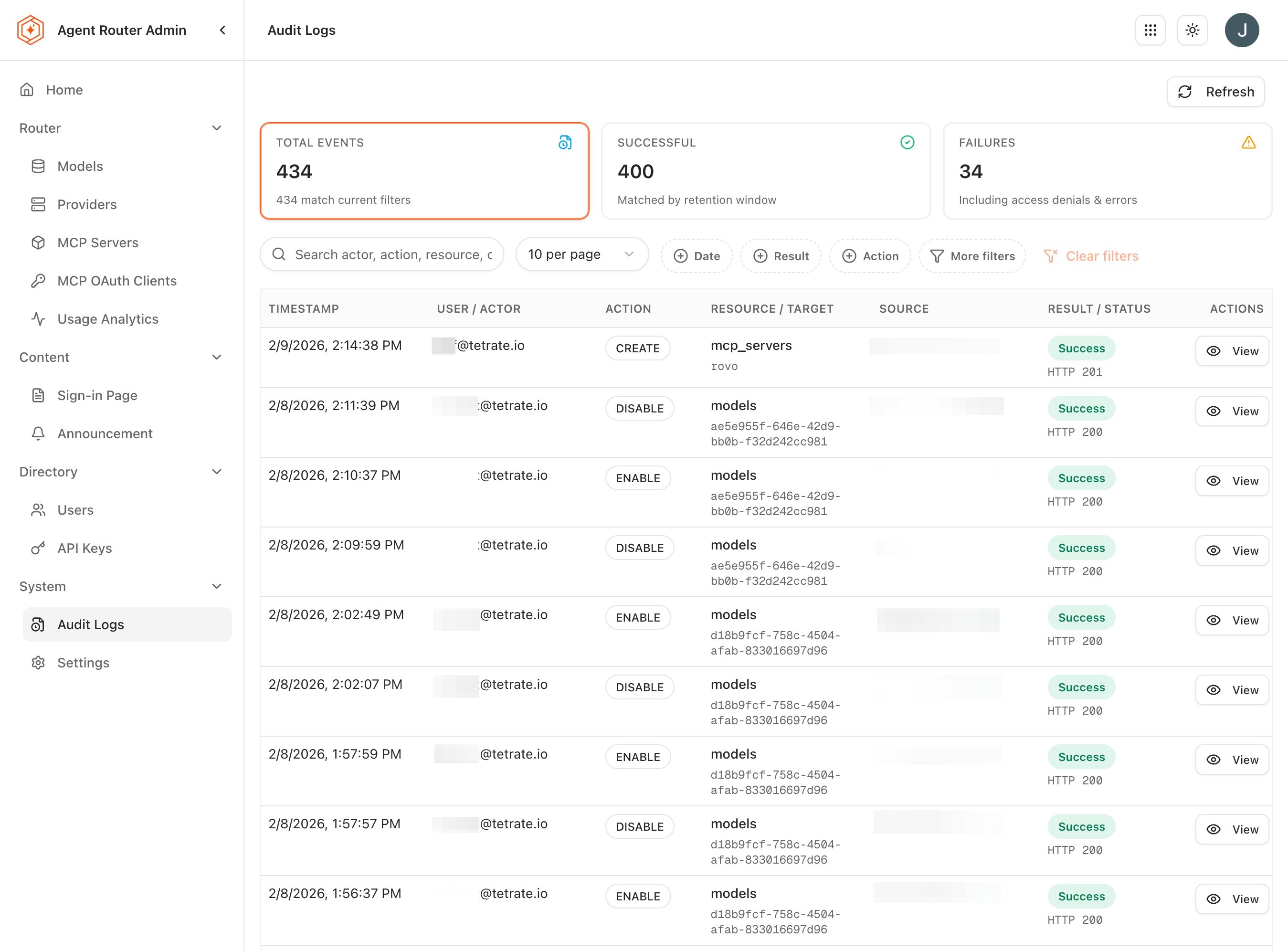Click the Sign-in Page document icon

point(38,395)
